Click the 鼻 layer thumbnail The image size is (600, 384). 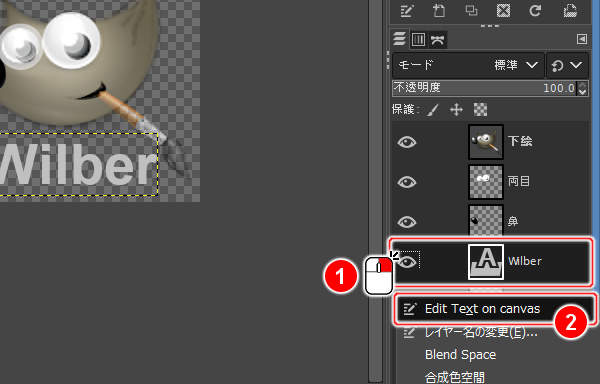486,220
